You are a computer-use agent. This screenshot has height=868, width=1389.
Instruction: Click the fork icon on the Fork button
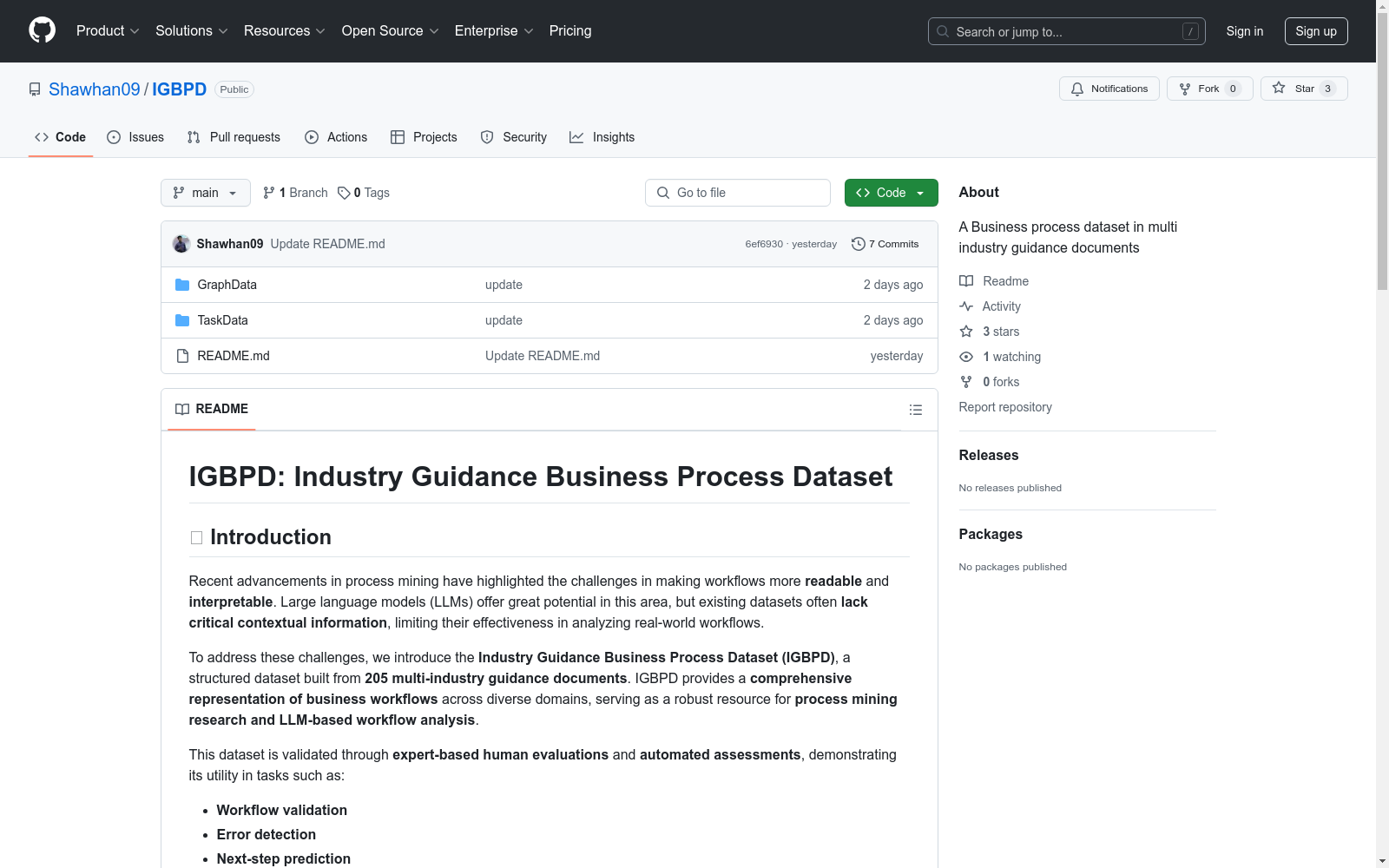click(1185, 89)
